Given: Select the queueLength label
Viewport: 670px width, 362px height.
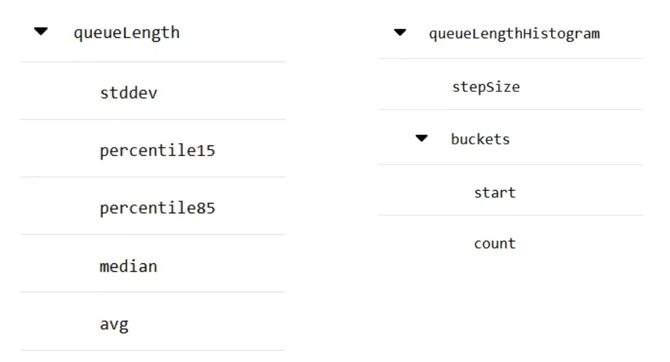Looking at the screenshot, I should point(126,33).
